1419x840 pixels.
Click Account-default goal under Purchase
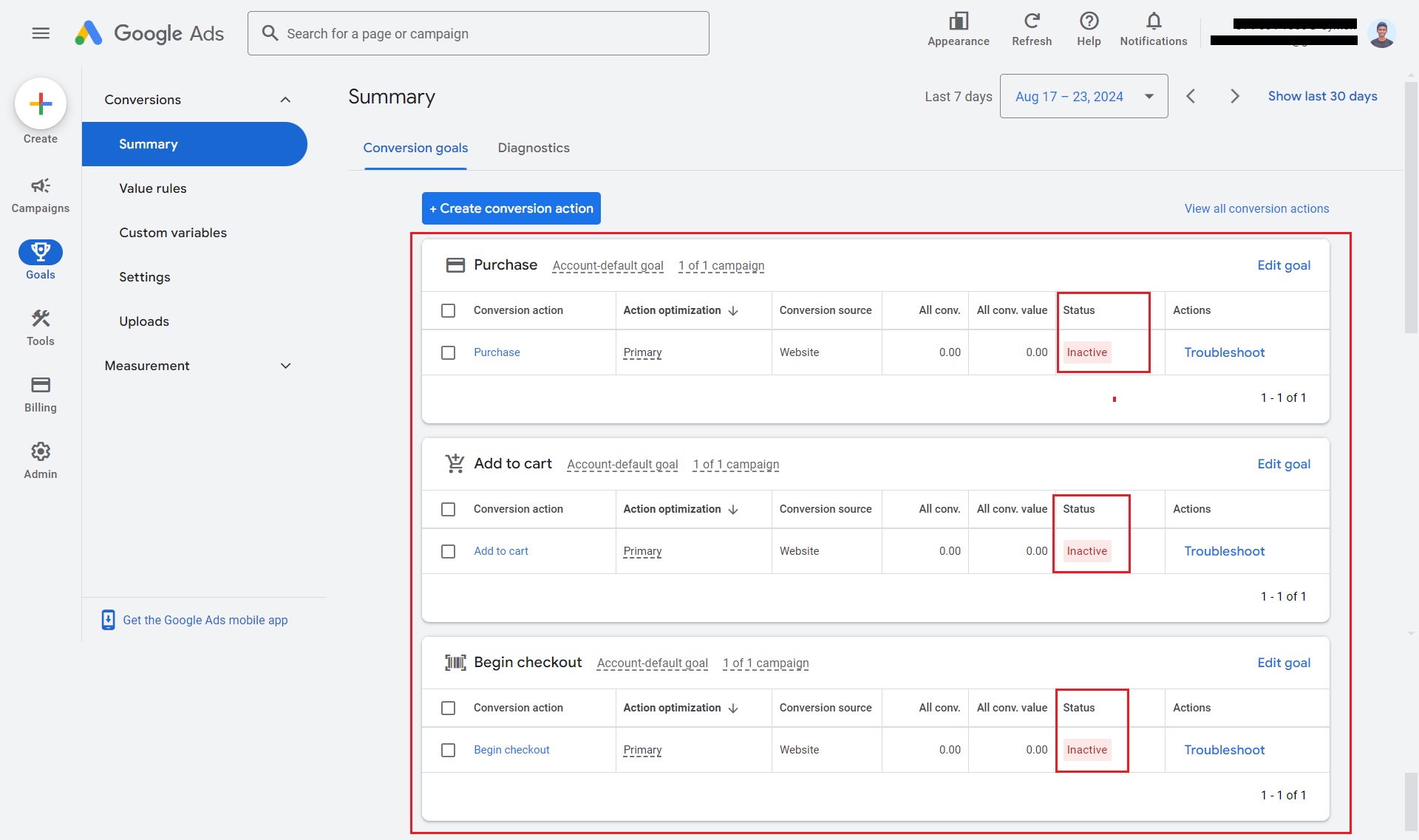tap(608, 266)
